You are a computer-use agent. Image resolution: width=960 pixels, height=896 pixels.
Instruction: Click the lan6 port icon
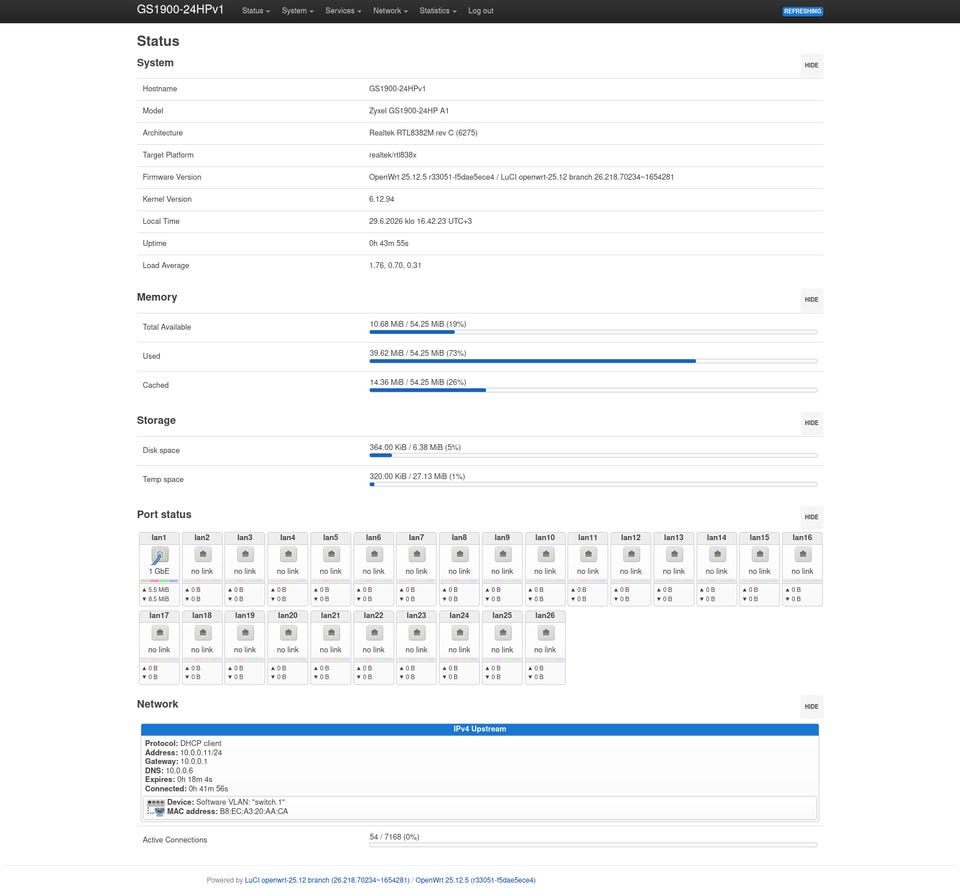click(x=373, y=554)
